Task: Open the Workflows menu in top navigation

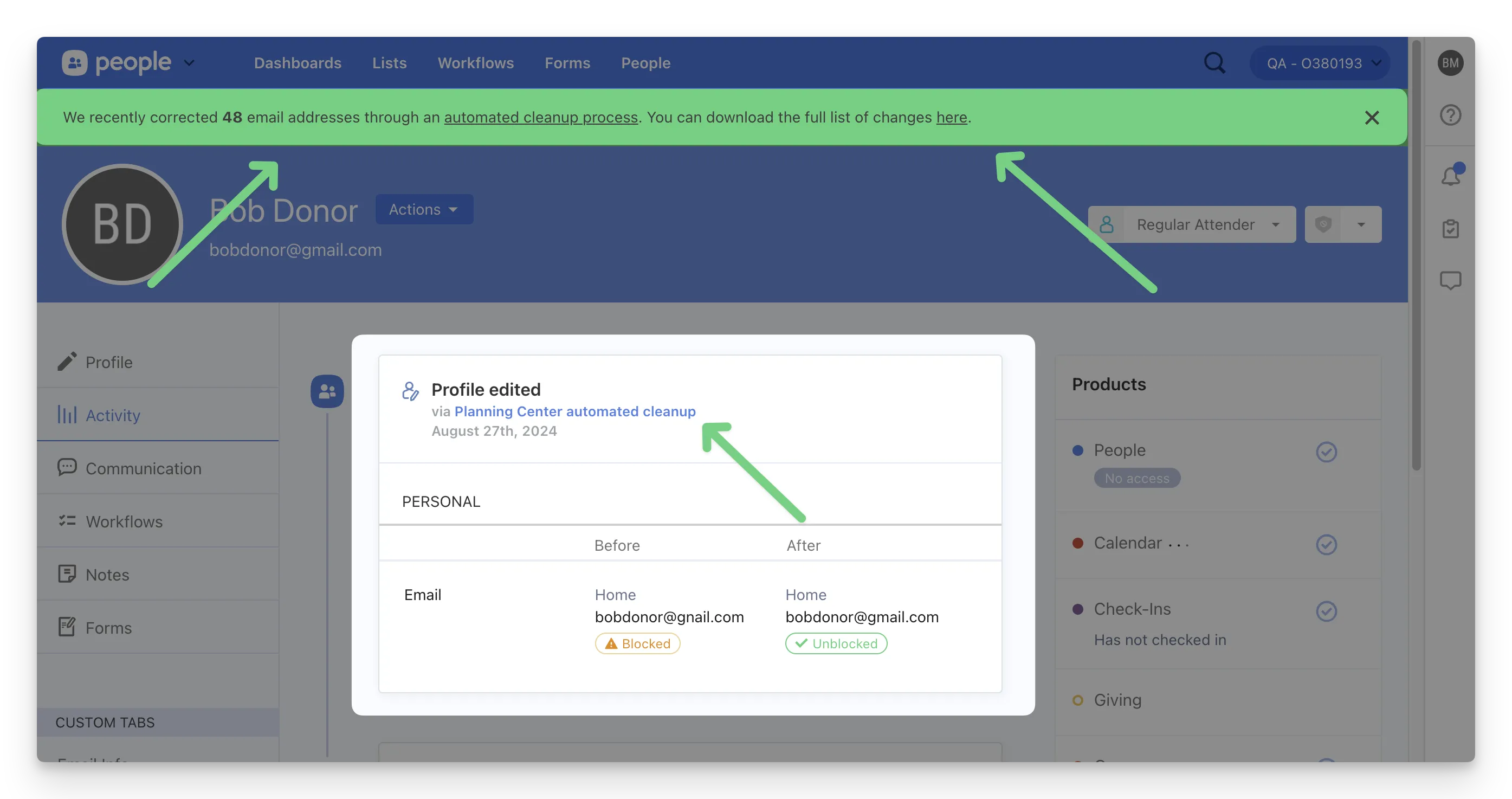Action: (x=475, y=63)
